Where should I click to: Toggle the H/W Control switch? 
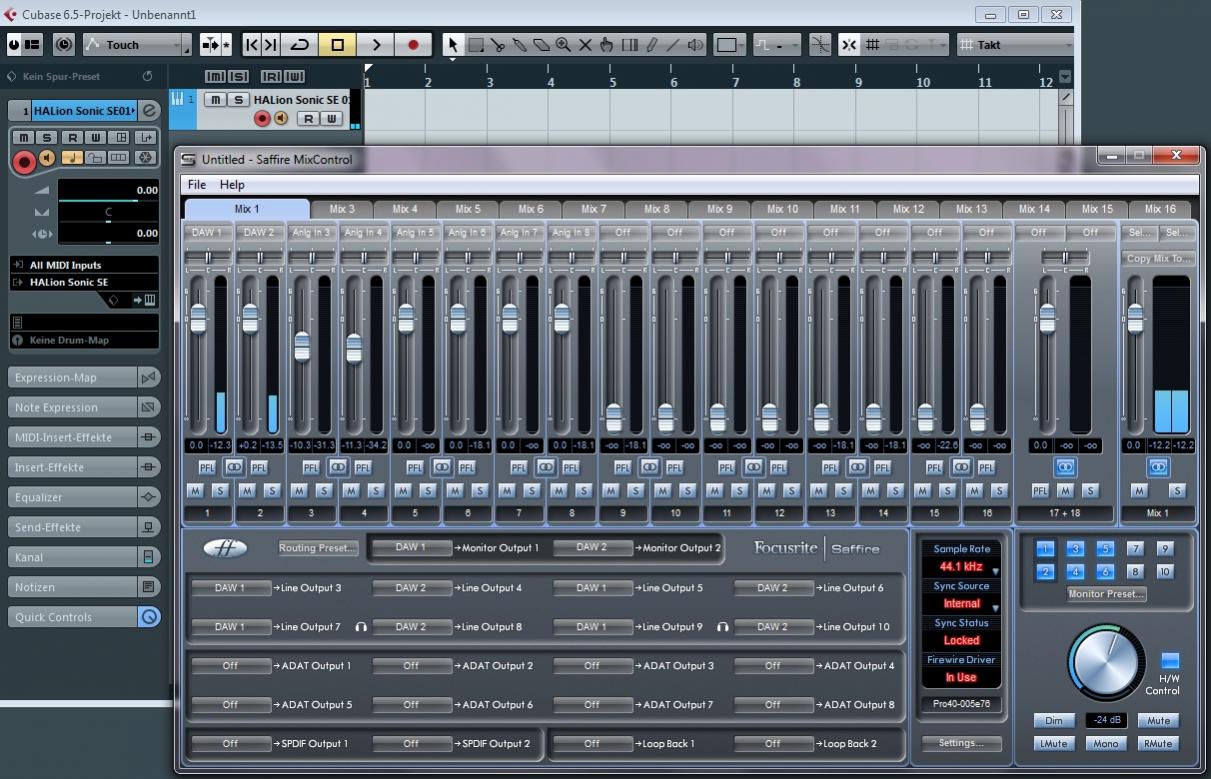[1169, 661]
